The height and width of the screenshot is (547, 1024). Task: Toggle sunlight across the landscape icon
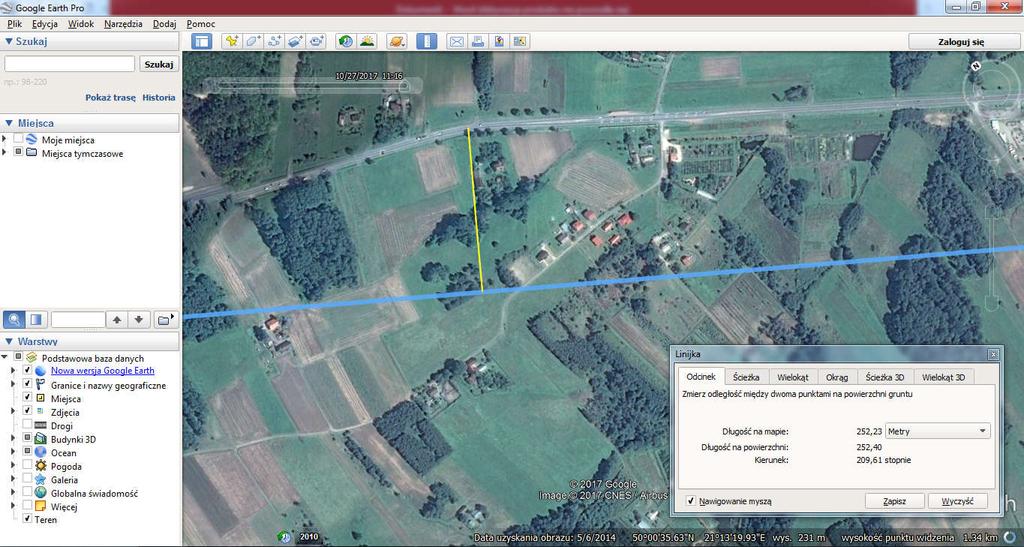tap(367, 41)
